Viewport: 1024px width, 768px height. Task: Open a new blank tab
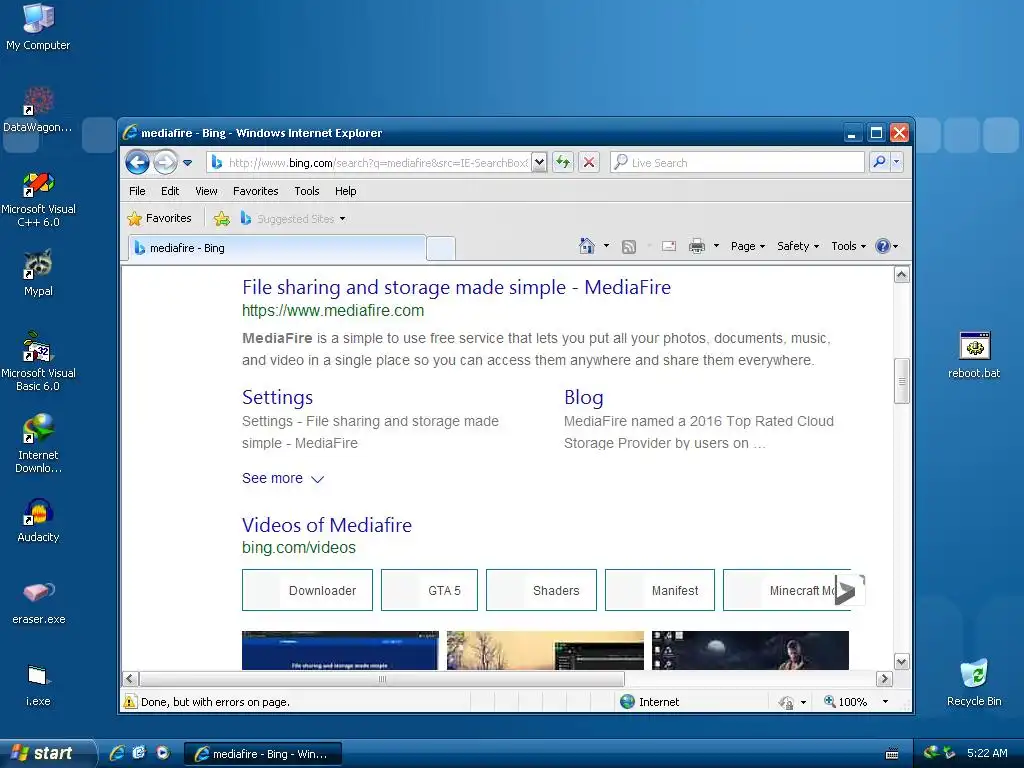tap(441, 249)
